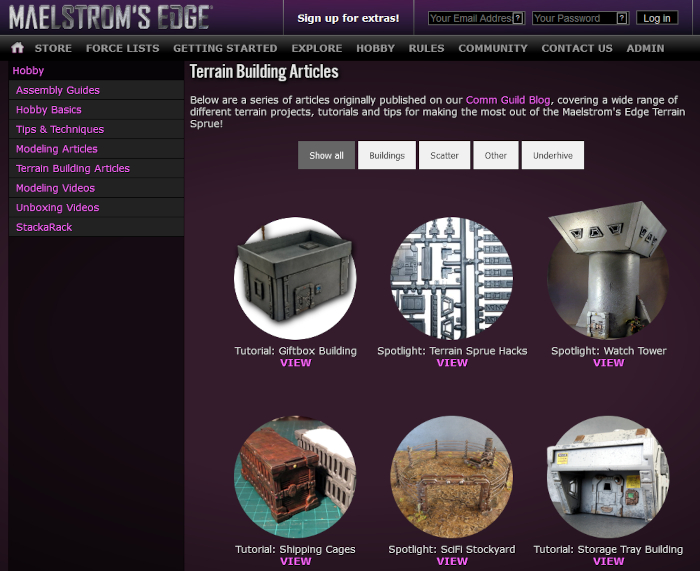The height and width of the screenshot is (571, 700).
Task: Click the Terrain Building Articles page heading
Action: tap(264, 72)
